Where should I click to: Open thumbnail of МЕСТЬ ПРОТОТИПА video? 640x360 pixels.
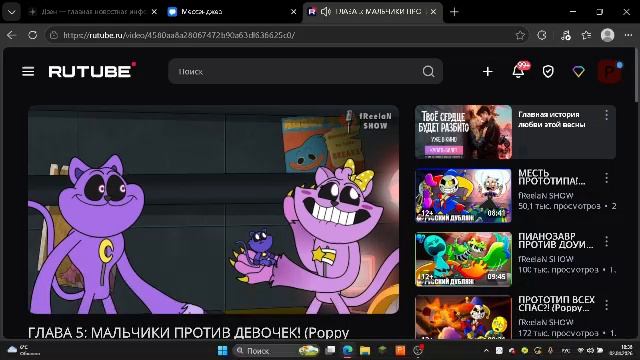pos(463,196)
